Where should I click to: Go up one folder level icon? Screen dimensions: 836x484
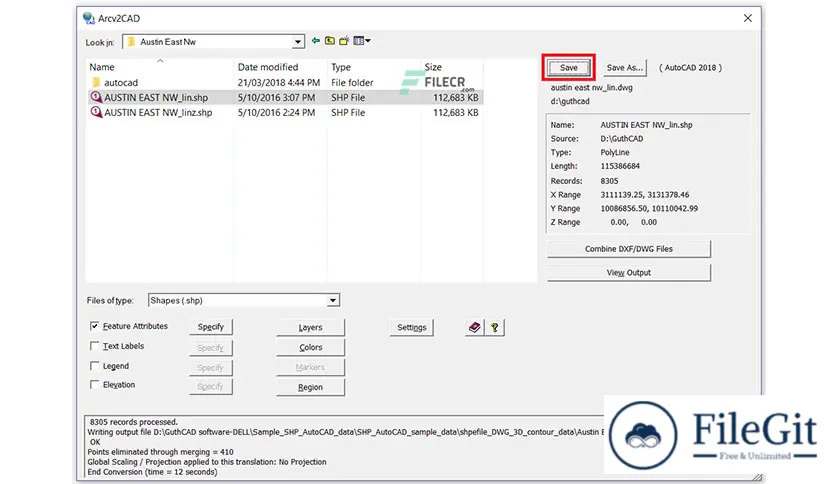[330, 41]
